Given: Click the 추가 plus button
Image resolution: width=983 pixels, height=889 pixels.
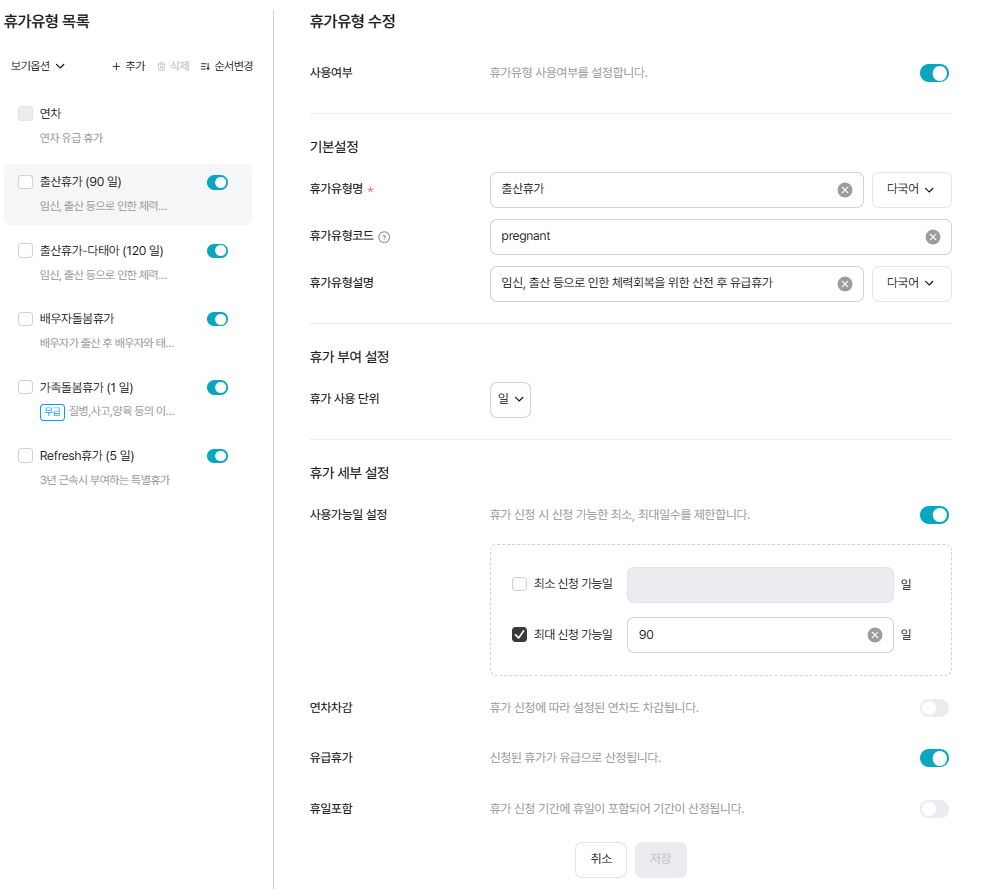Looking at the screenshot, I should click(x=128, y=66).
